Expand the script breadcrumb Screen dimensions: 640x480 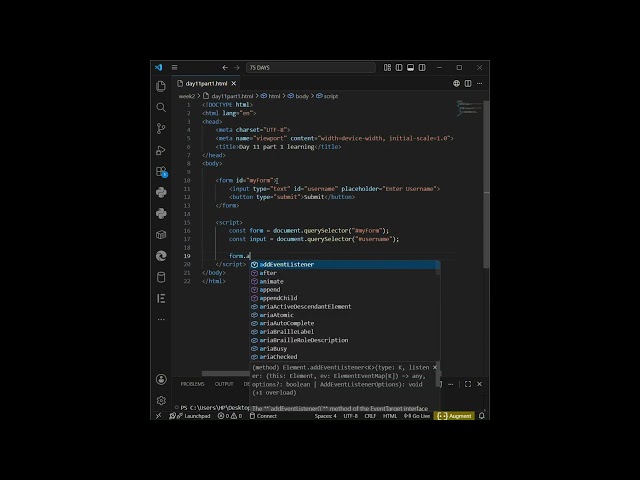point(327,96)
